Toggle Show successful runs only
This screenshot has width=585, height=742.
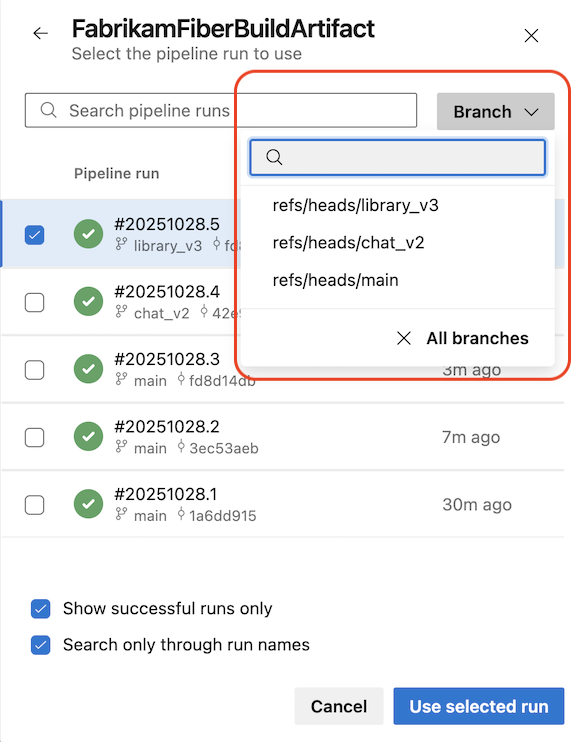(41, 609)
